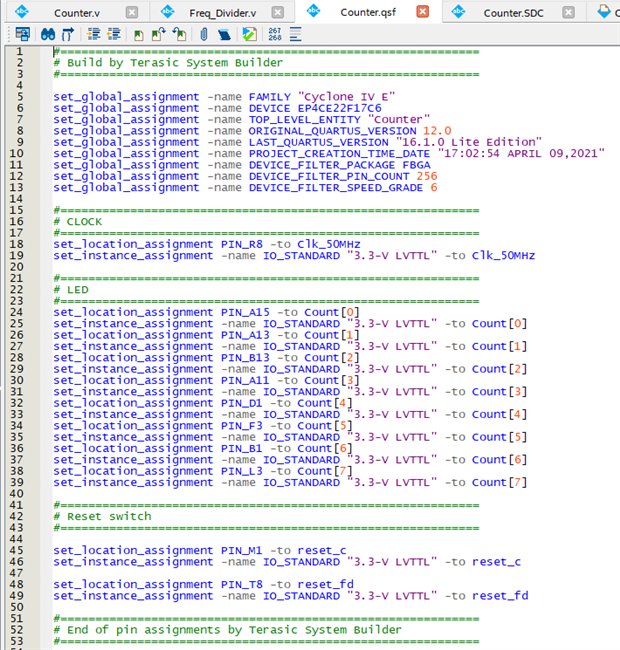Viewport: 620px width, 650px height.
Task: Jump to the previous bookmark icon
Action: 180,33
